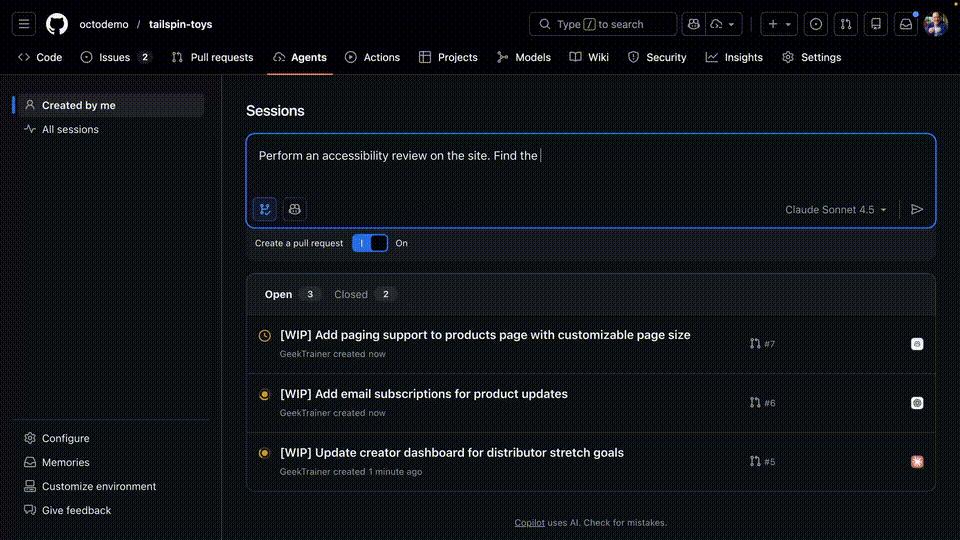This screenshot has width=960, height=540.
Task: Open pull request #7 reference
Action: (x=762, y=344)
